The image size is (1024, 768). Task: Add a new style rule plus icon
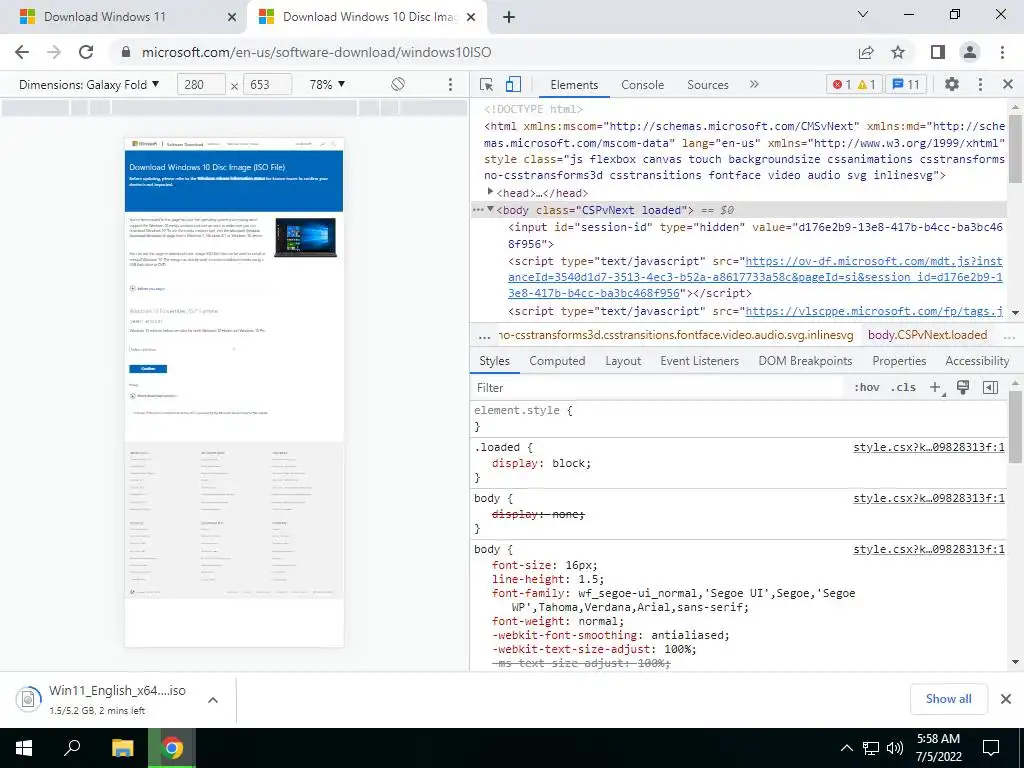pyautogui.click(x=936, y=387)
